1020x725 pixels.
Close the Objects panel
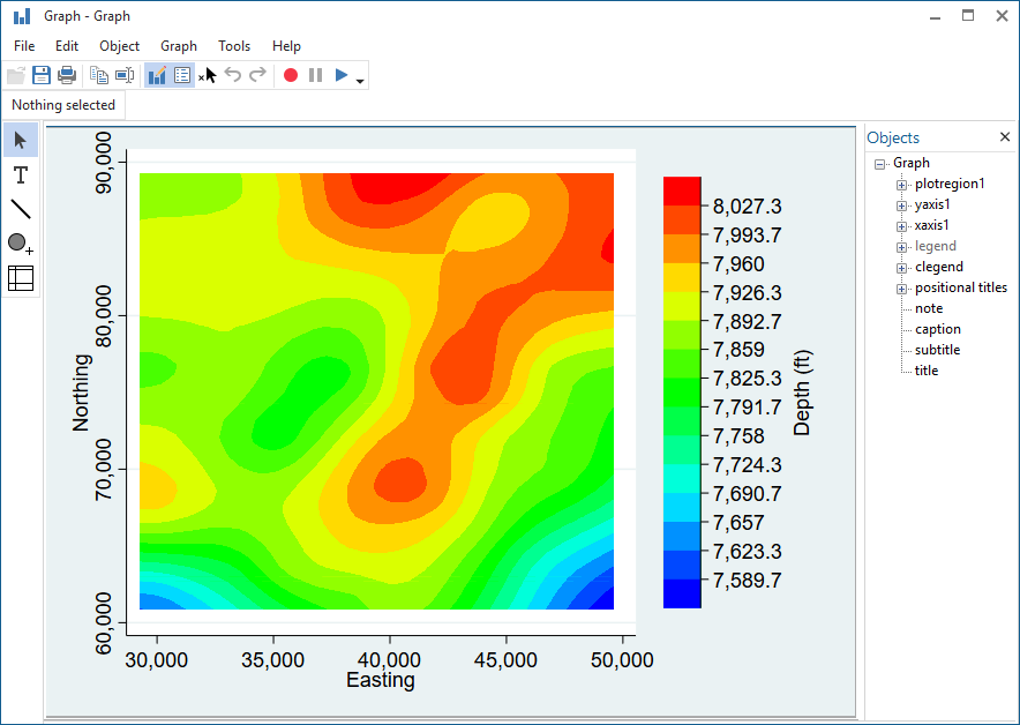pyautogui.click(x=1005, y=137)
